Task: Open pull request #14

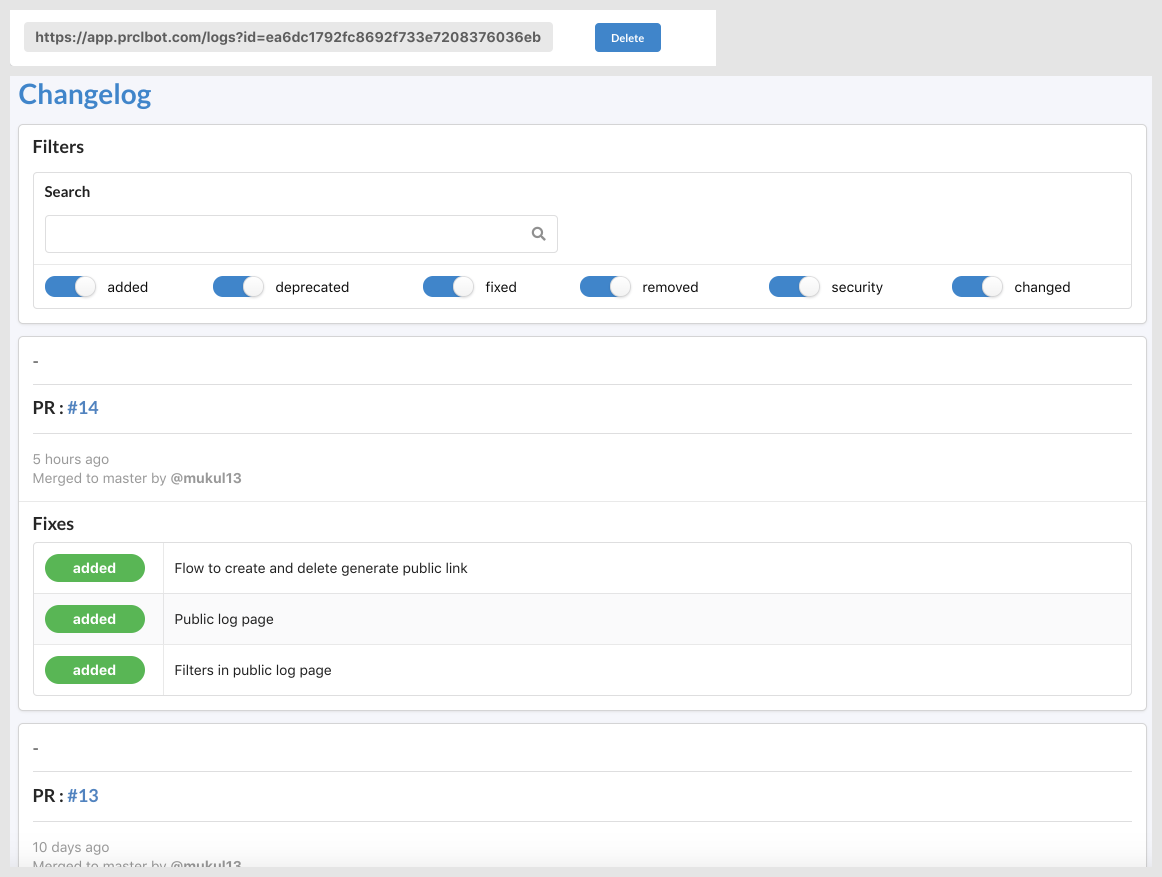Action: point(84,407)
